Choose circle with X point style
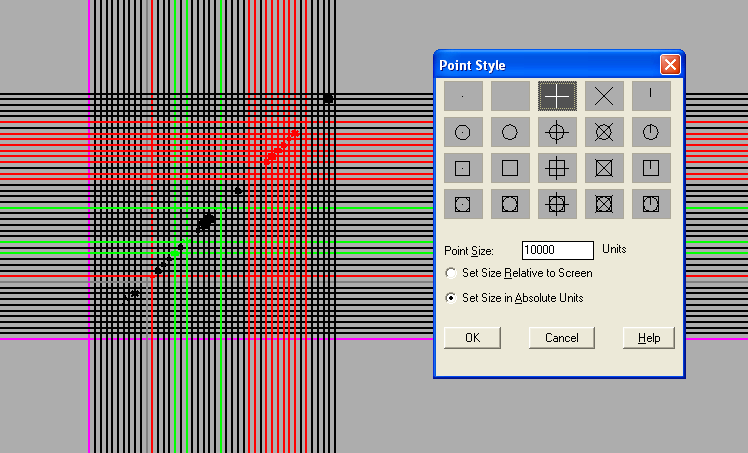 pos(604,132)
